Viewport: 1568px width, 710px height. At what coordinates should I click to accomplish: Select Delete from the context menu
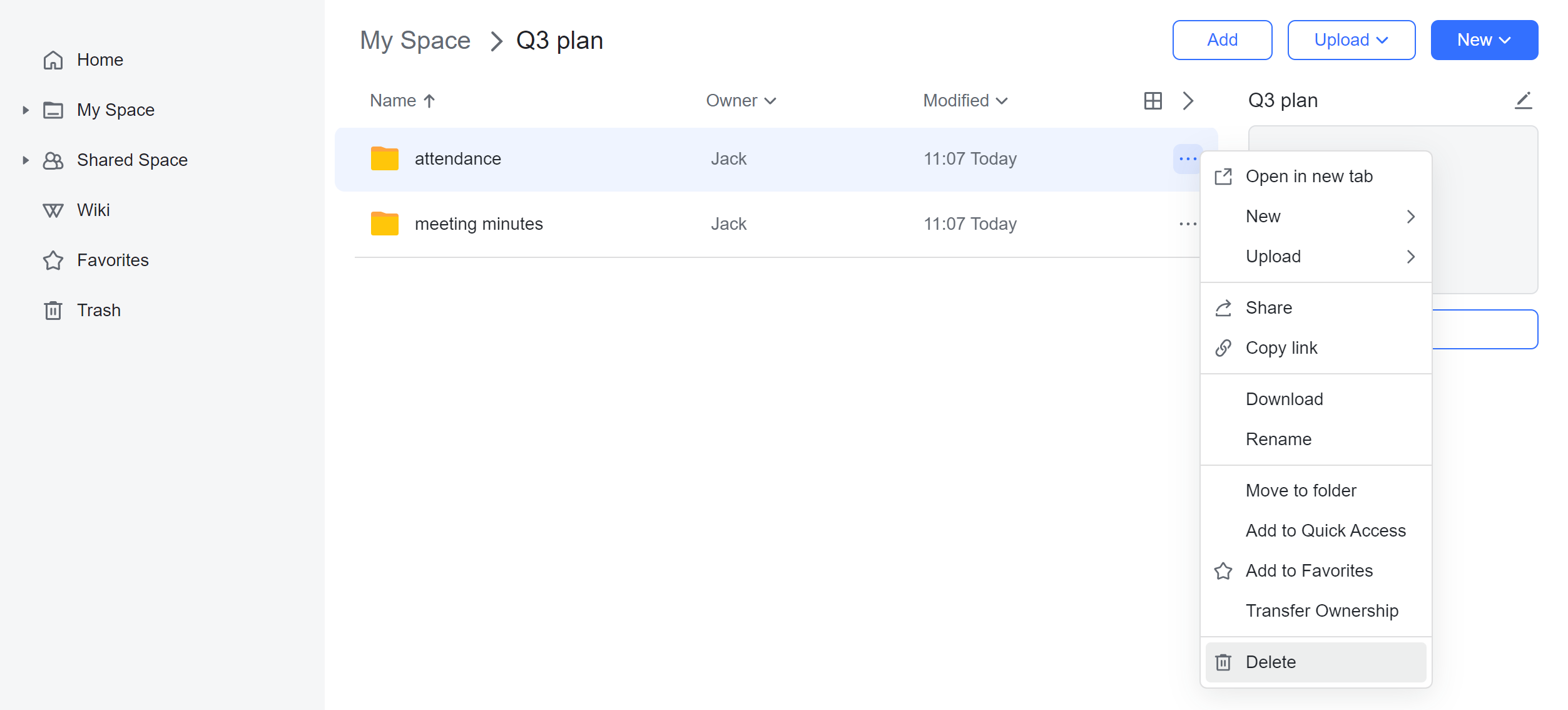(x=1270, y=661)
